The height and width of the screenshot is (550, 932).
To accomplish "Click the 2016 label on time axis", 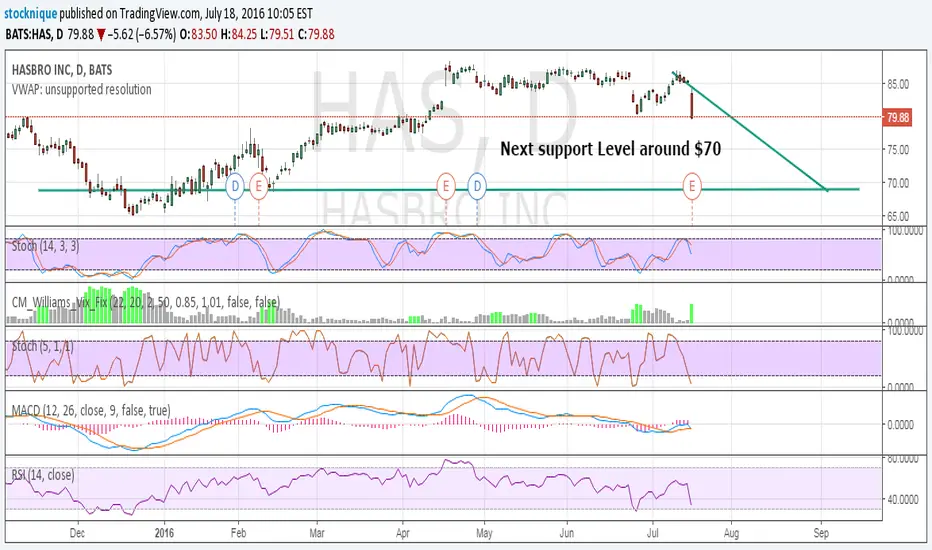I will pyautogui.click(x=164, y=533).
